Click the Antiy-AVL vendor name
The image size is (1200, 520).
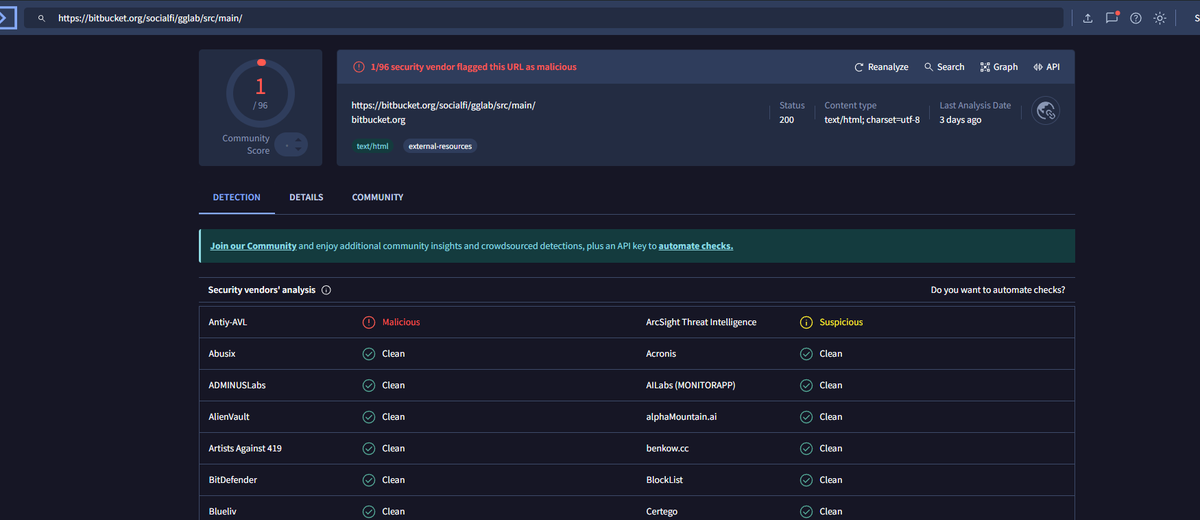tap(228, 322)
